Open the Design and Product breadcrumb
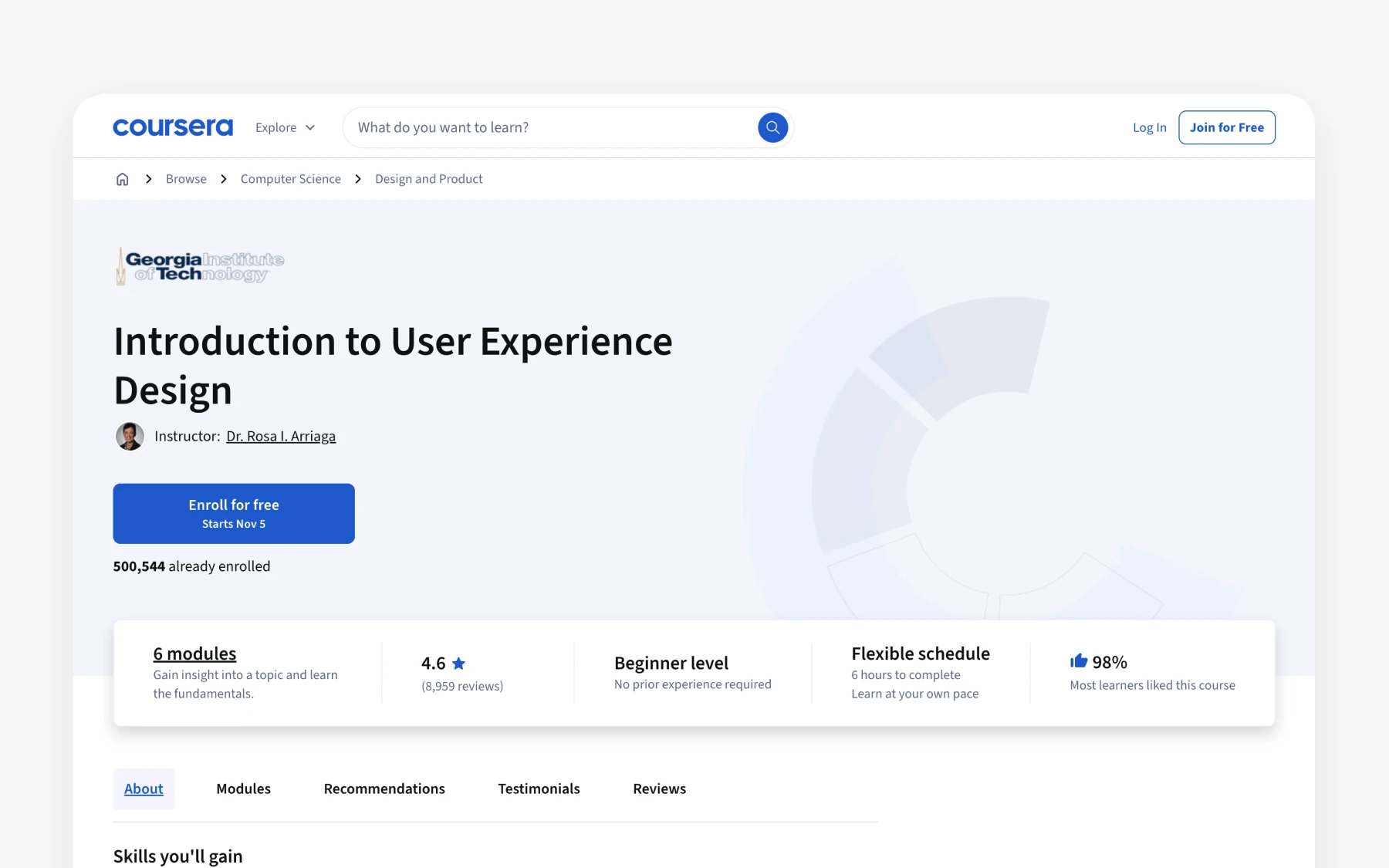This screenshot has height=868, width=1389. (x=429, y=179)
